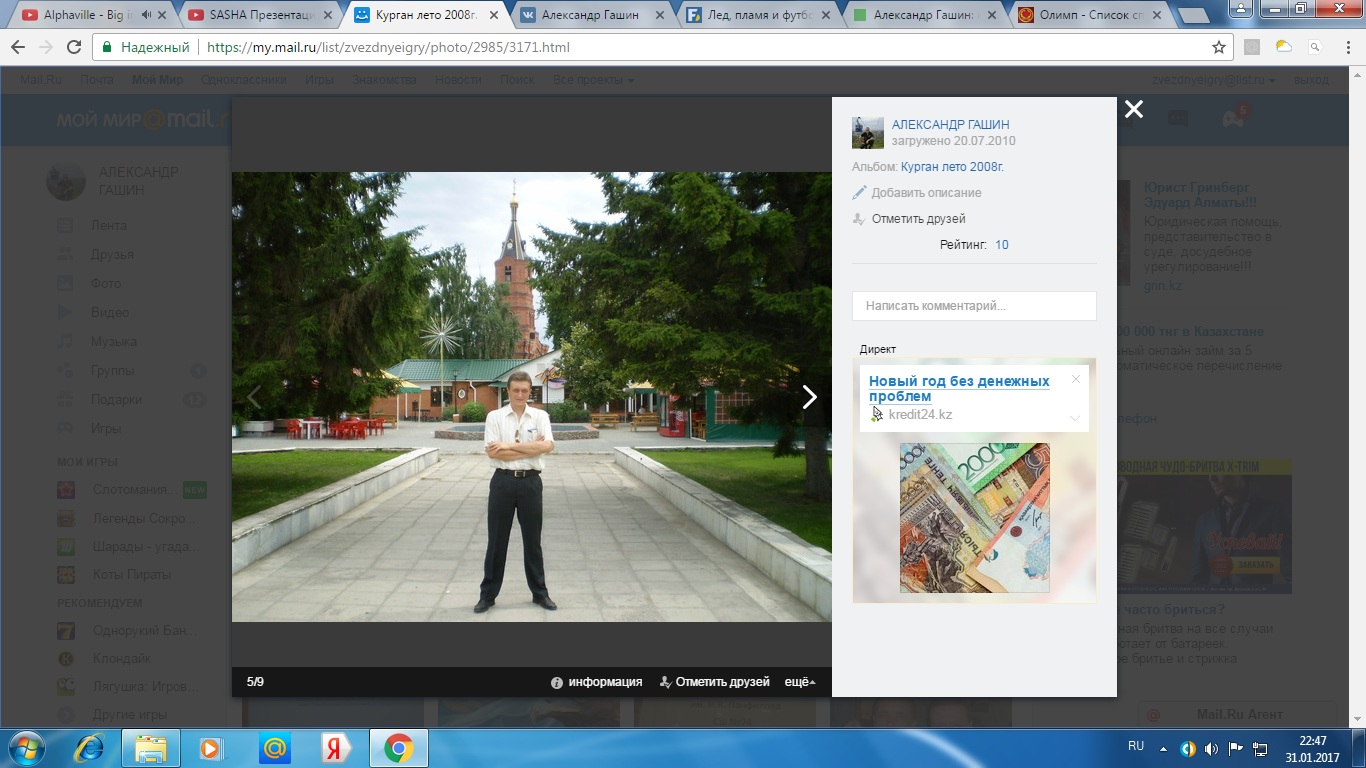The width and height of the screenshot is (1366, 768).
Task: Launch the game Слотомания from the sidebar
Action: click(135, 490)
